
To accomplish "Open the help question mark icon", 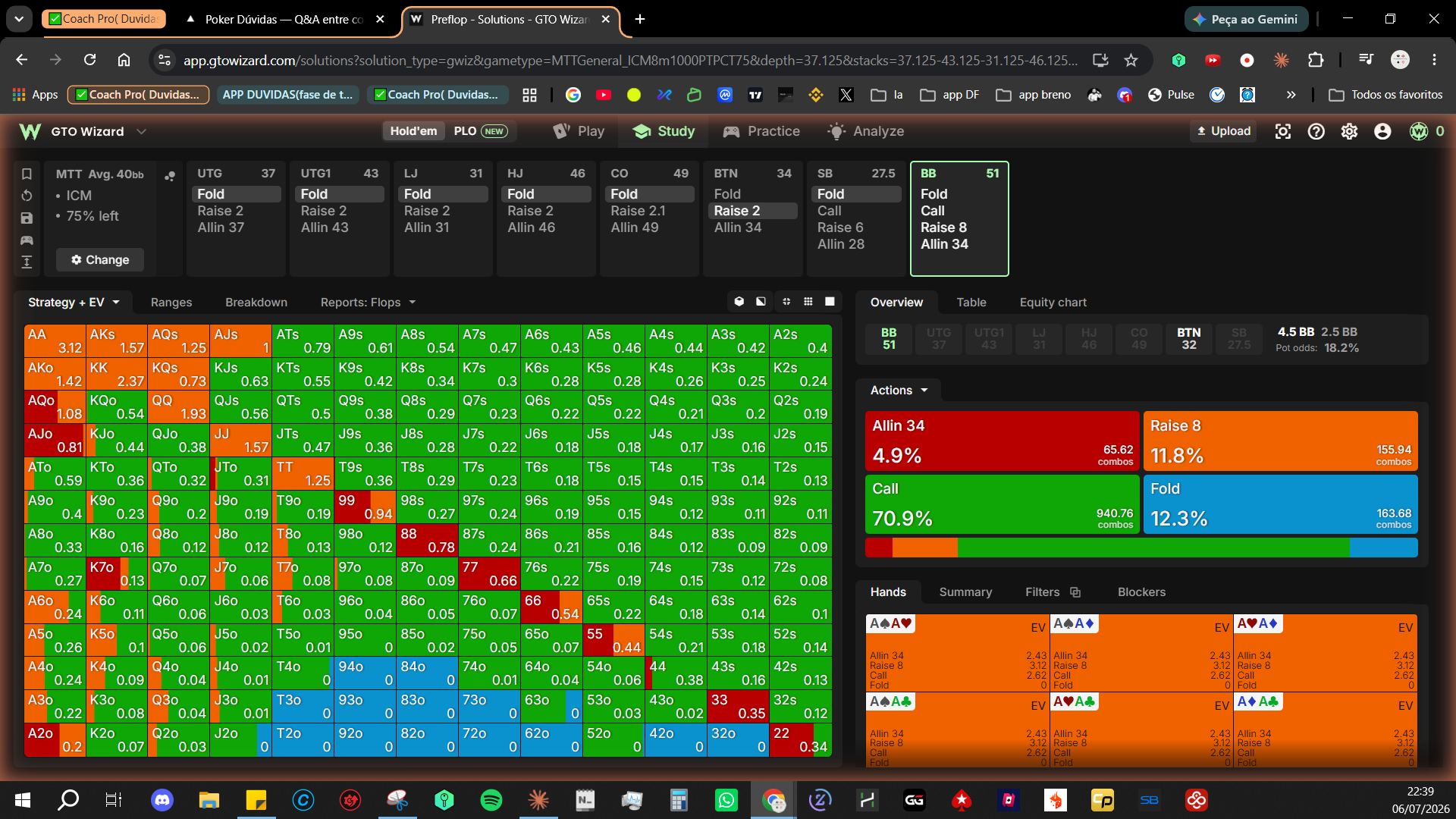I will tap(1316, 131).
